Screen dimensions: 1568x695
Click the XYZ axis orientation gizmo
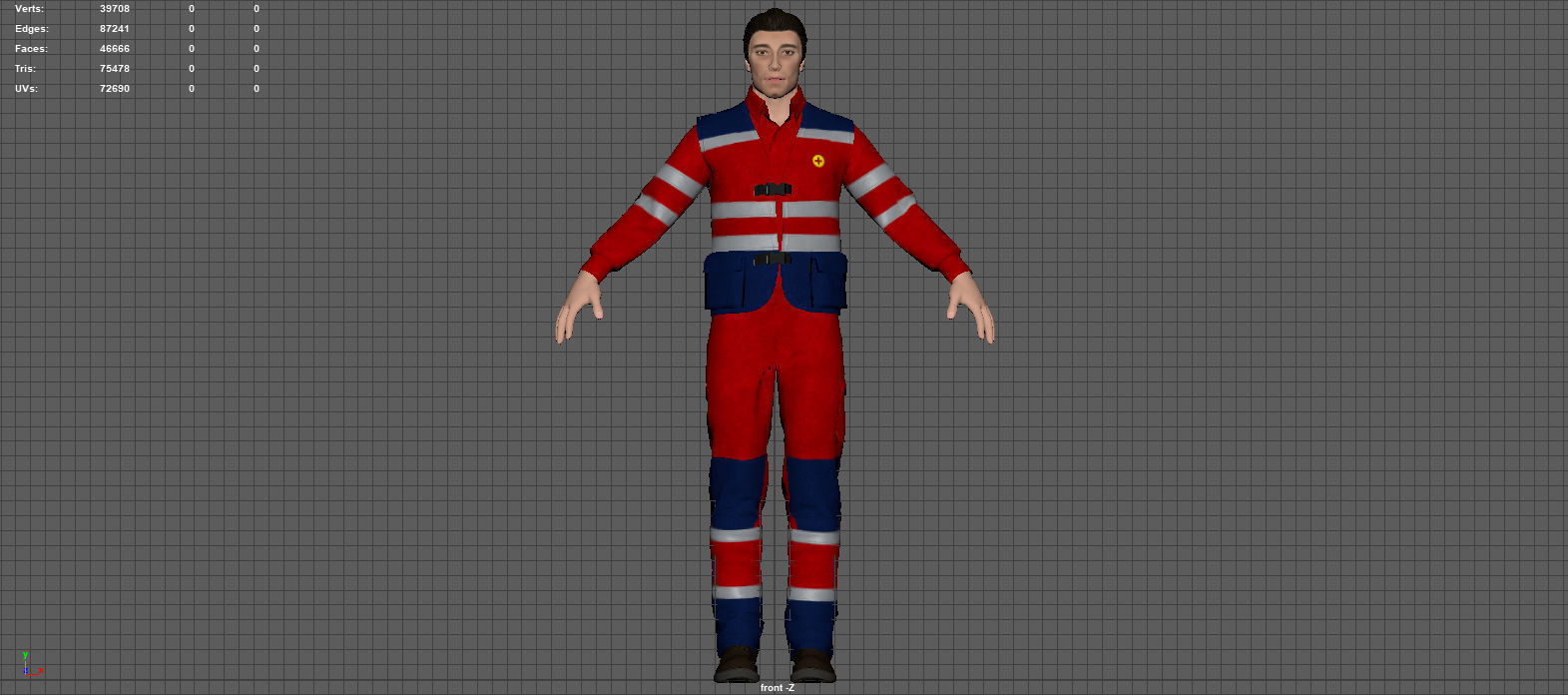coord(31,663)
